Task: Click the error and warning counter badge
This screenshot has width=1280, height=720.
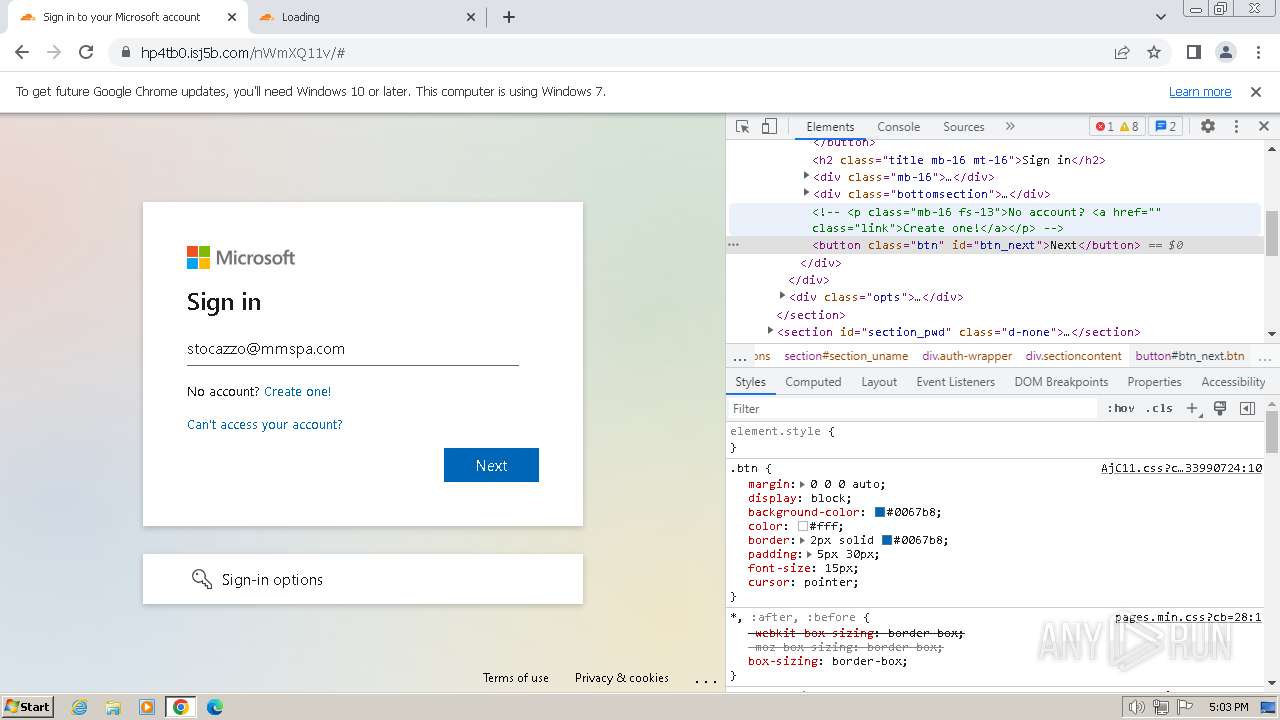Action: [x=1117, y=126]
